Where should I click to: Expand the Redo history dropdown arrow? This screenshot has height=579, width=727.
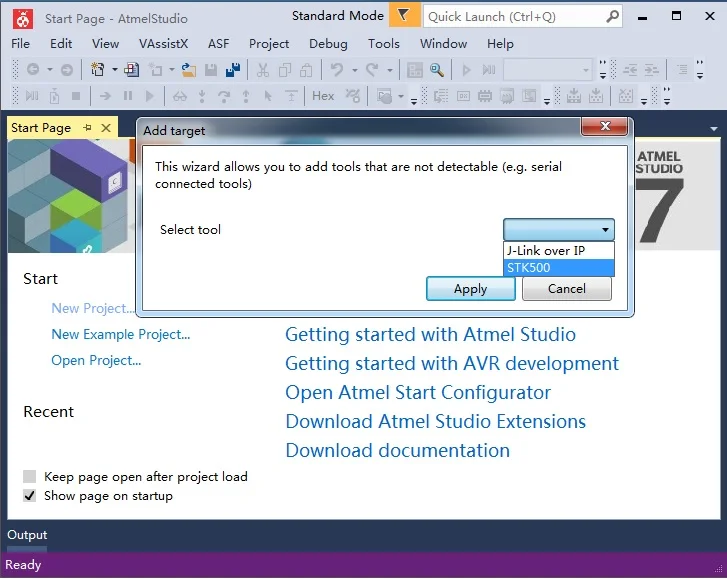[x=390, y=70]
